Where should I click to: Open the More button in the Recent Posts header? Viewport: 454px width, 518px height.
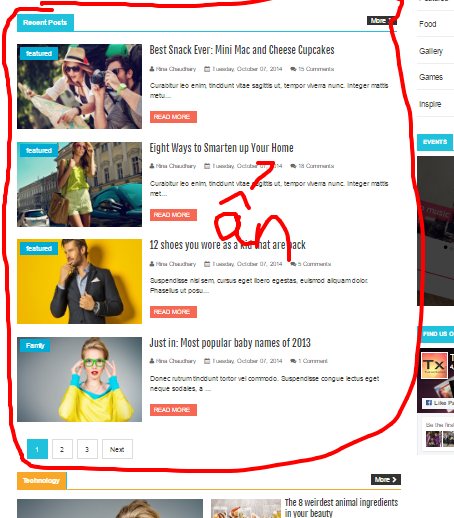[x=382, y=21]
